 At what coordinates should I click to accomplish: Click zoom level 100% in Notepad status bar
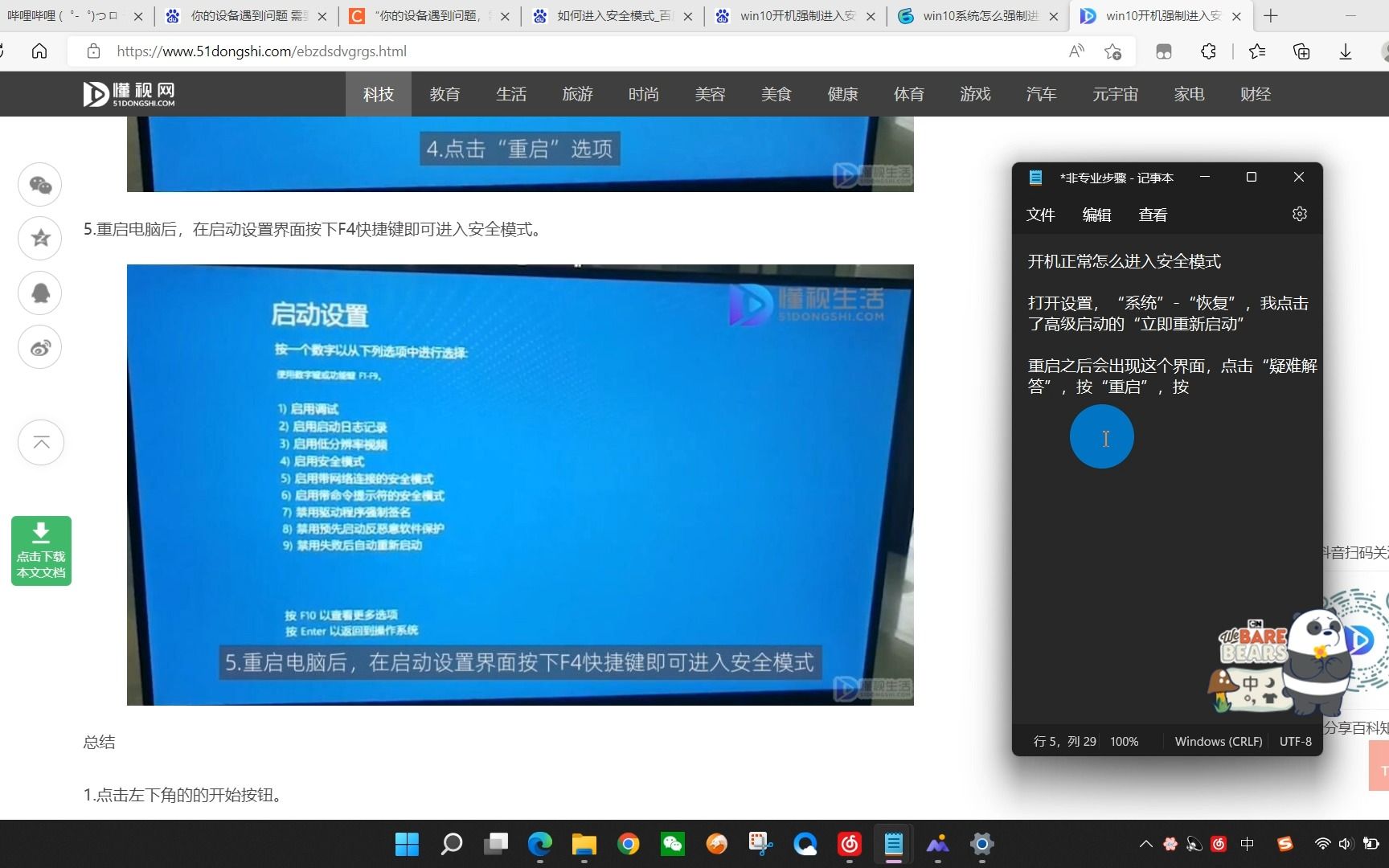click(1124, 741)
